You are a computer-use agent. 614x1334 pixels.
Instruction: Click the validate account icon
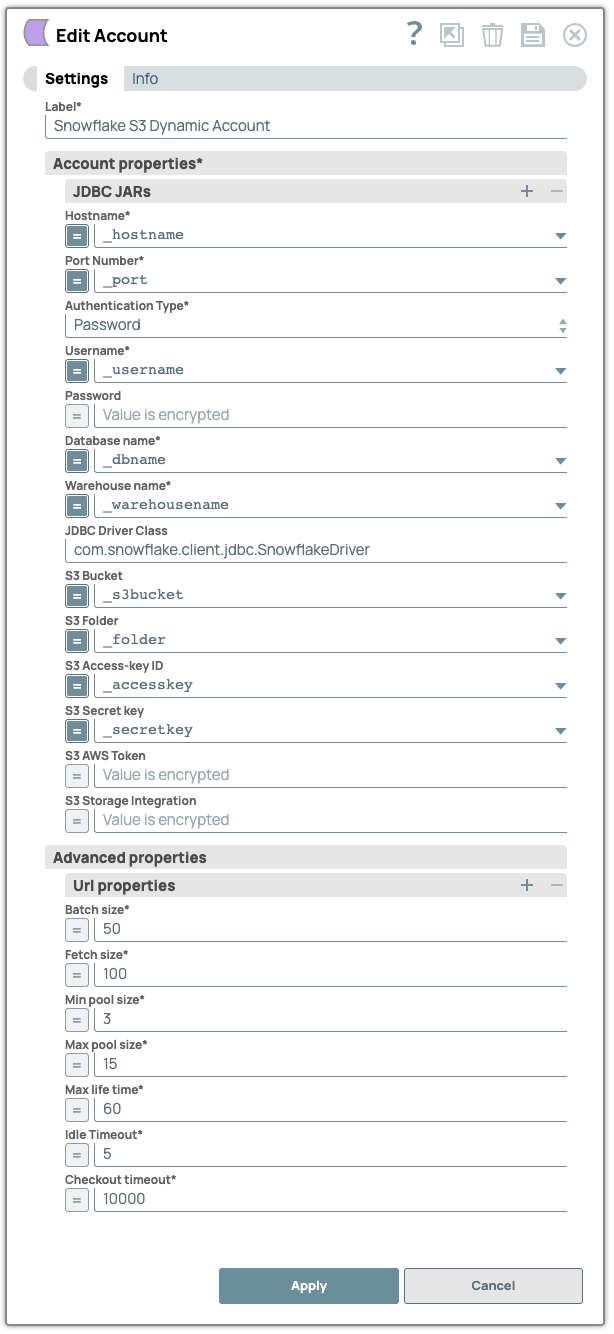point(452,34)
